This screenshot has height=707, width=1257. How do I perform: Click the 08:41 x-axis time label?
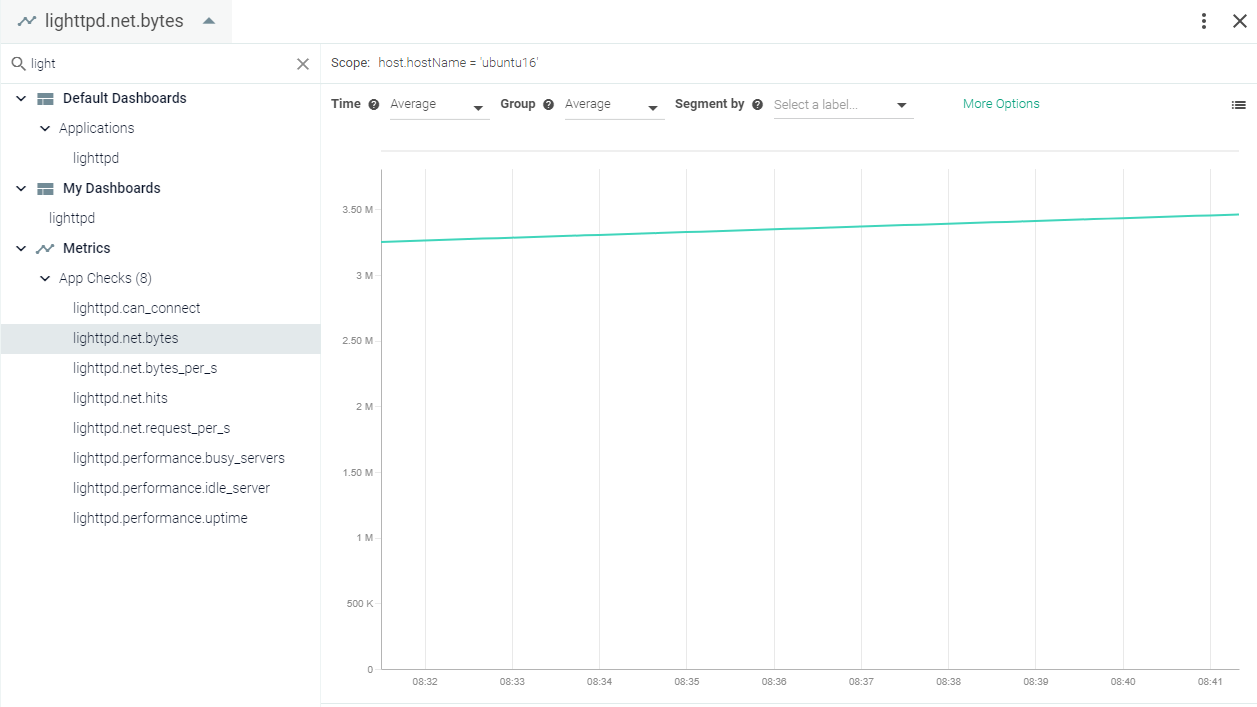click(x=1210, y=682)
